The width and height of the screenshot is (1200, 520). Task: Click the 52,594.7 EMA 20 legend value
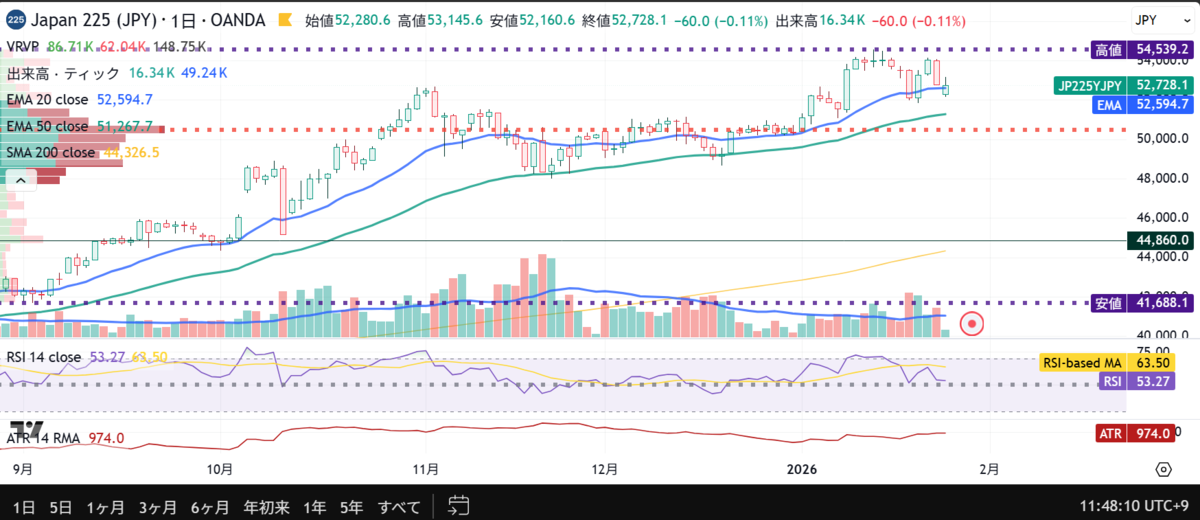(x=125, y=99)
